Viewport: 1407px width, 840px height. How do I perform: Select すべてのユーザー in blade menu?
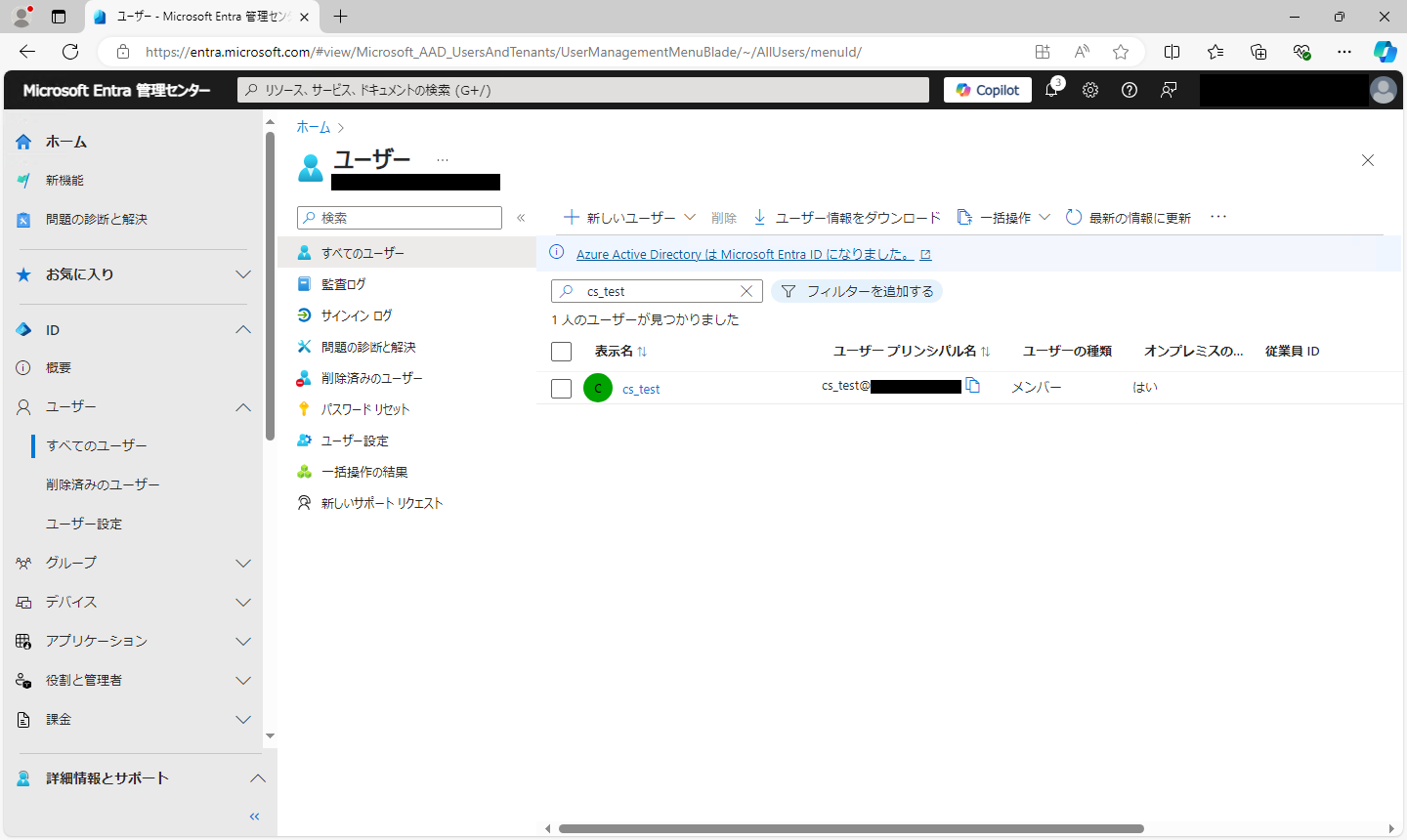coord(406,253)
